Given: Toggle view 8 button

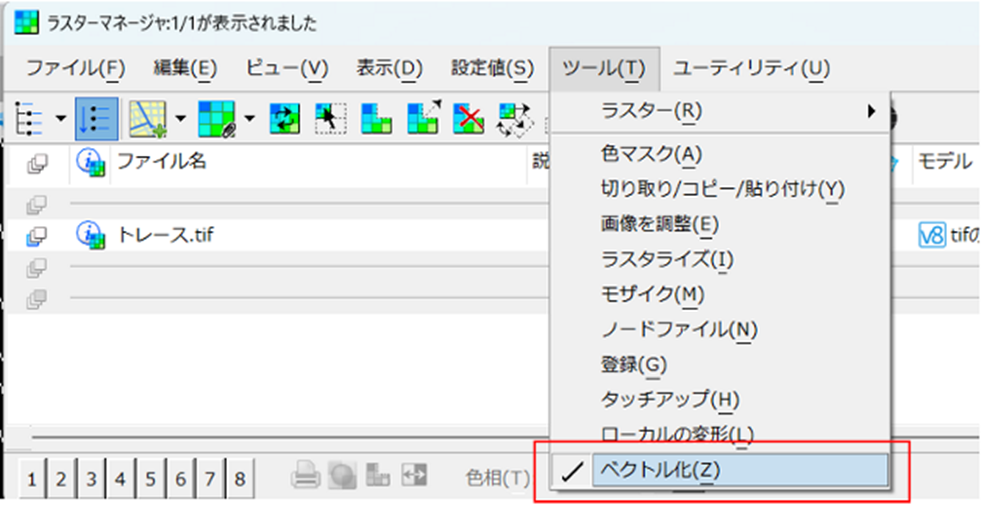Looking at the screenshot, I should pos(239,479).
